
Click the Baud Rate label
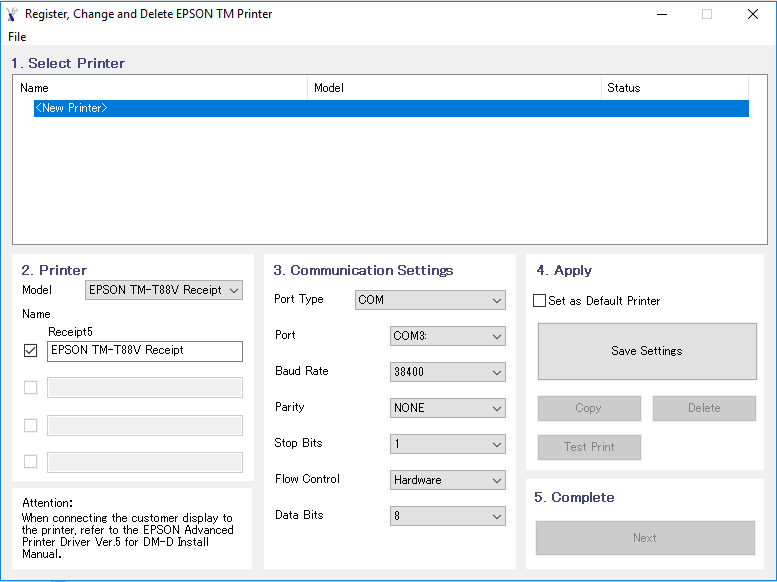pos(302,371)
